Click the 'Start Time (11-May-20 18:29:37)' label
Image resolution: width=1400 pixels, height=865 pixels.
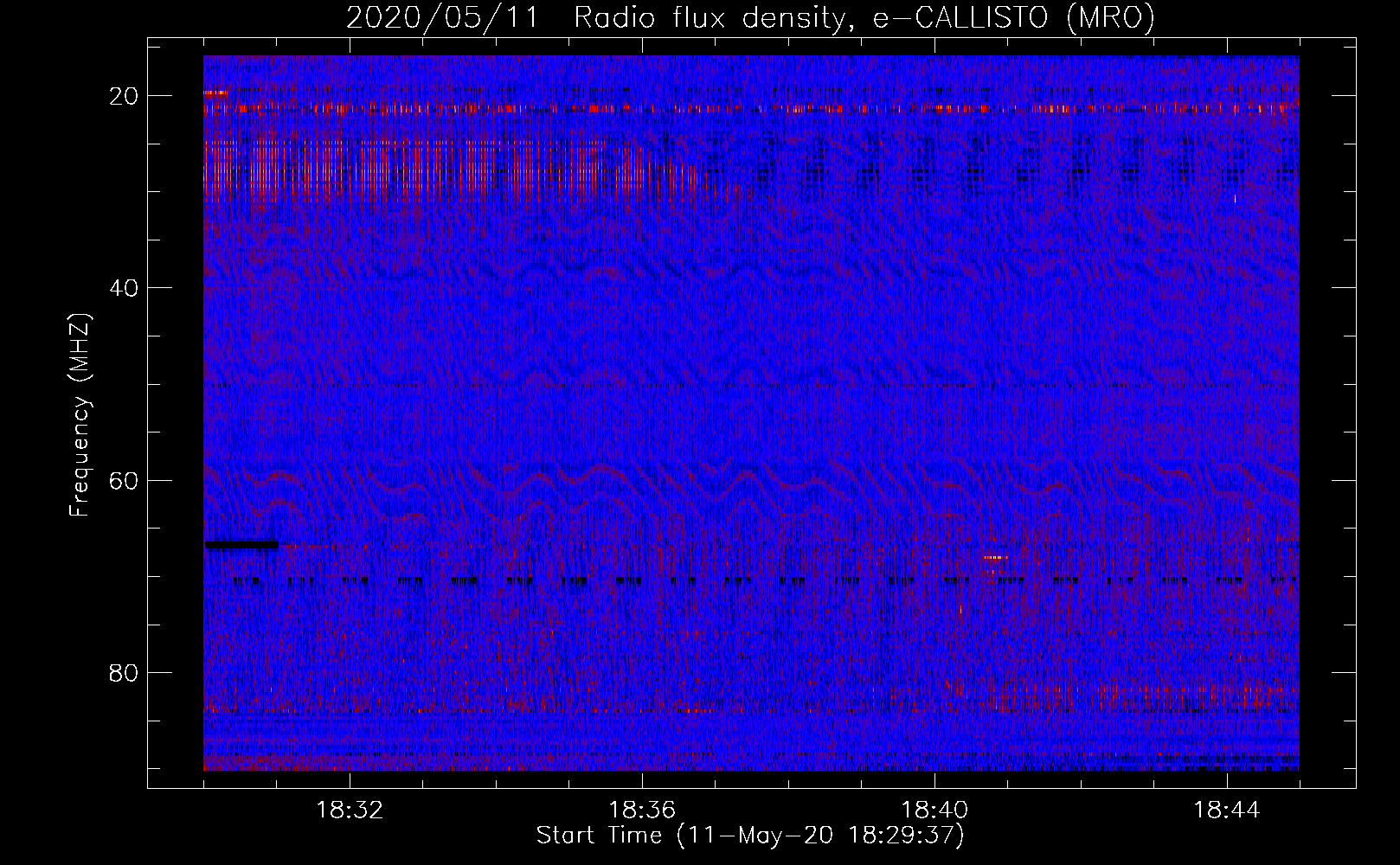[750, 836]
